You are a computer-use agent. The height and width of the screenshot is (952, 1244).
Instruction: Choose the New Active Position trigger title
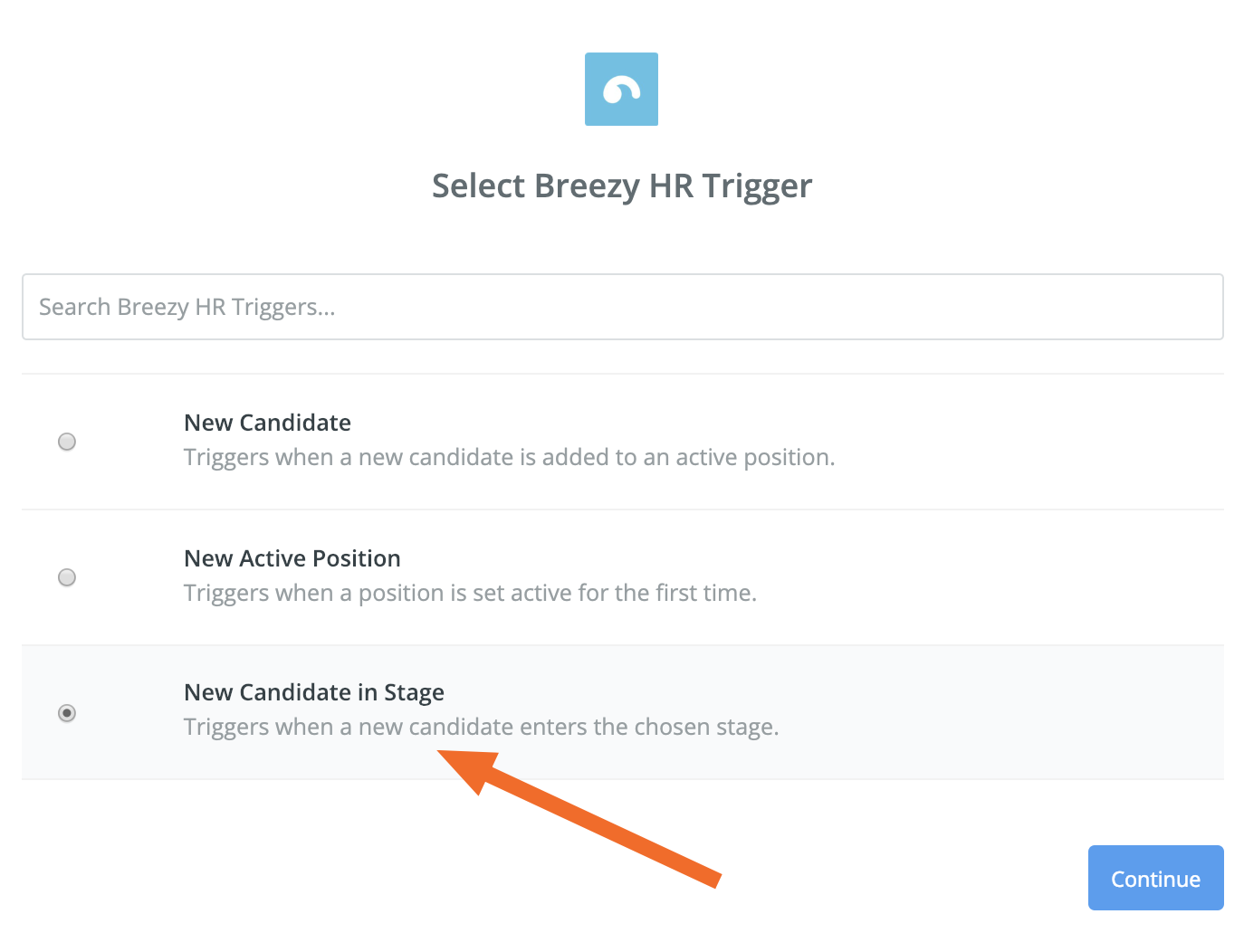click(292, 558)
